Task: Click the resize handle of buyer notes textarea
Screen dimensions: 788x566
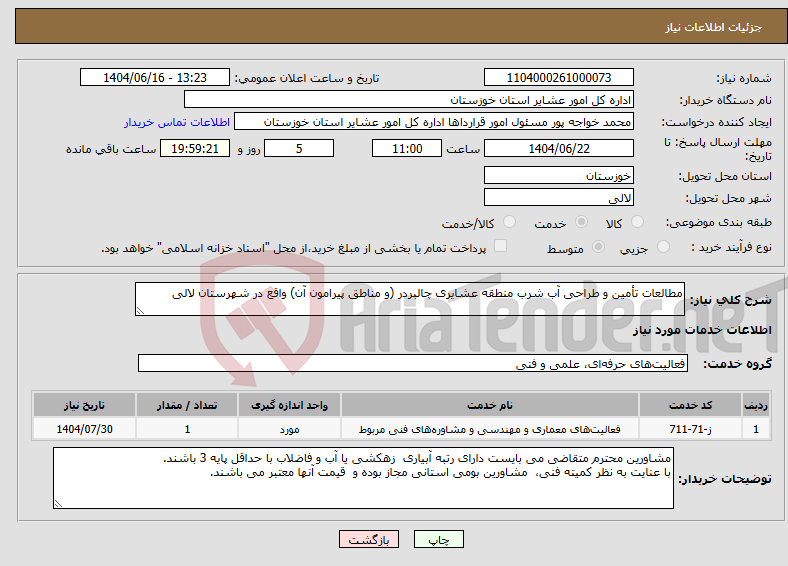Action: click(58, 503)
